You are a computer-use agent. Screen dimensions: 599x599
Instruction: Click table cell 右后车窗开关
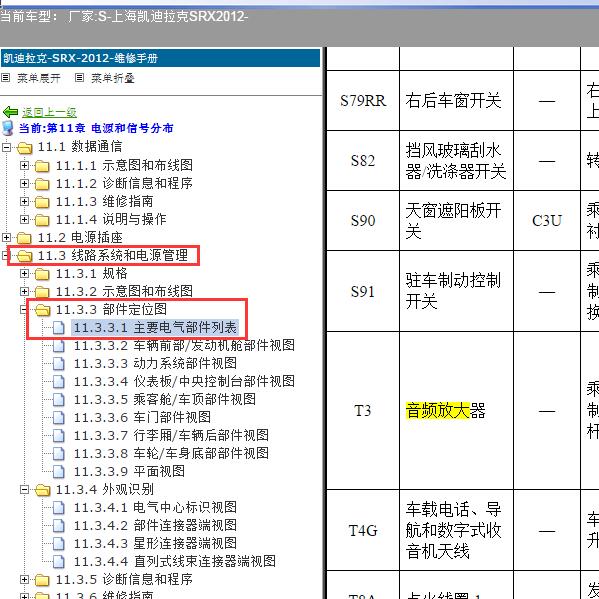pyautogui.click(x=456, y=101)
